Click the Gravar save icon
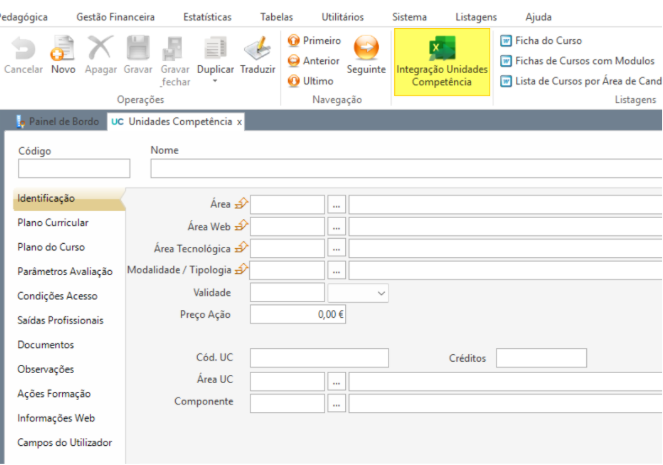Image resolution: width=663 pixels, height=465 pixels. pyautogui.click(x=138, y=48)
